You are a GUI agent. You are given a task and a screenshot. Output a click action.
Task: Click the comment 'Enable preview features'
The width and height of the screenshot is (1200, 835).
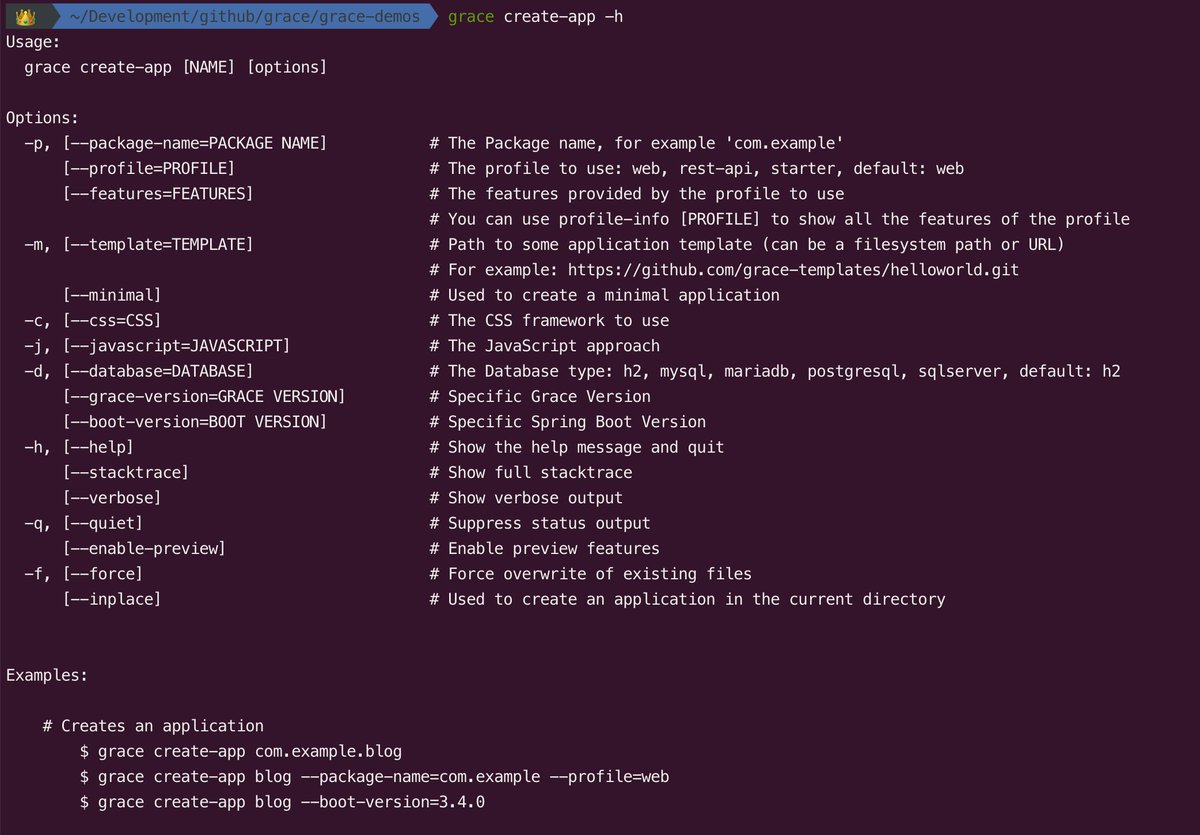pyautogui.click(x=544, y=548)
